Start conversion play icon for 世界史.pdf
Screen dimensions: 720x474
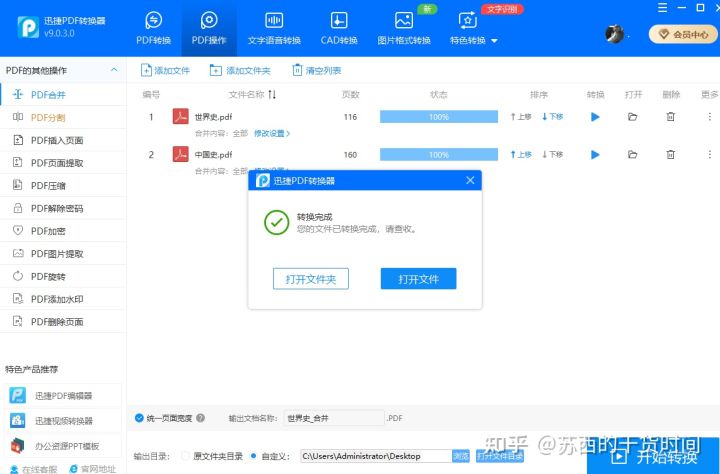click(595, 117)
